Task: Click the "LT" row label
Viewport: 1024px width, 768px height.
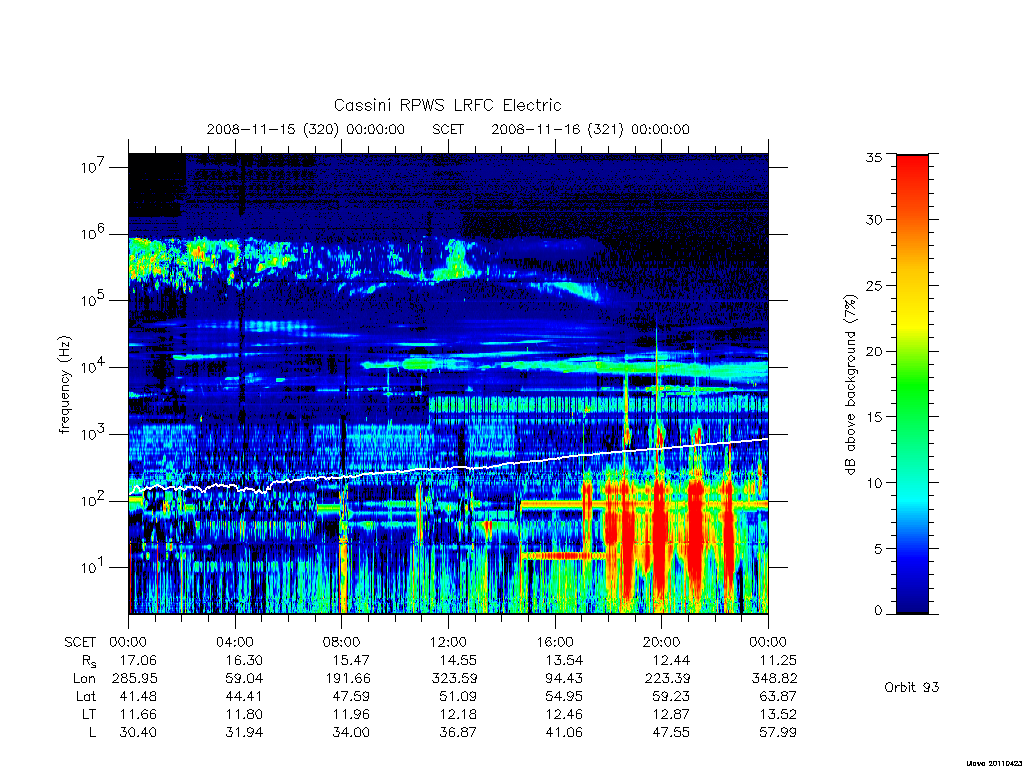Action: [89, 714]
